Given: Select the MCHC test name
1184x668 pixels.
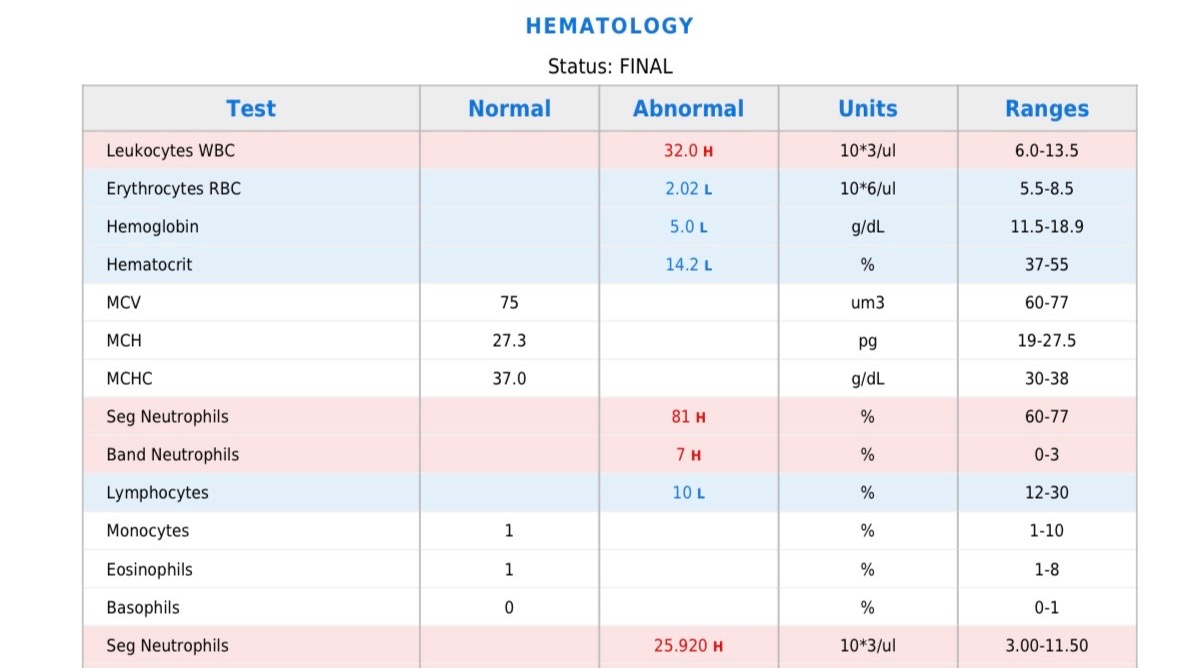Looking at the screenshot, I should pos(129,379).
